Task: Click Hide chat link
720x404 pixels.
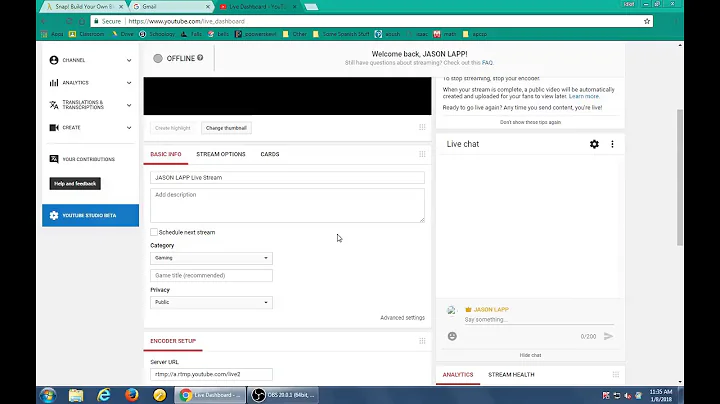Action: 530,355
